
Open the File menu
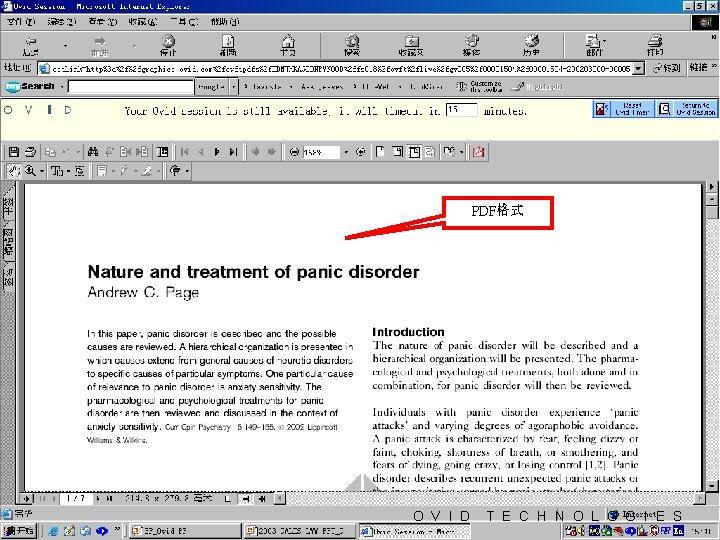tap(21, 22)
